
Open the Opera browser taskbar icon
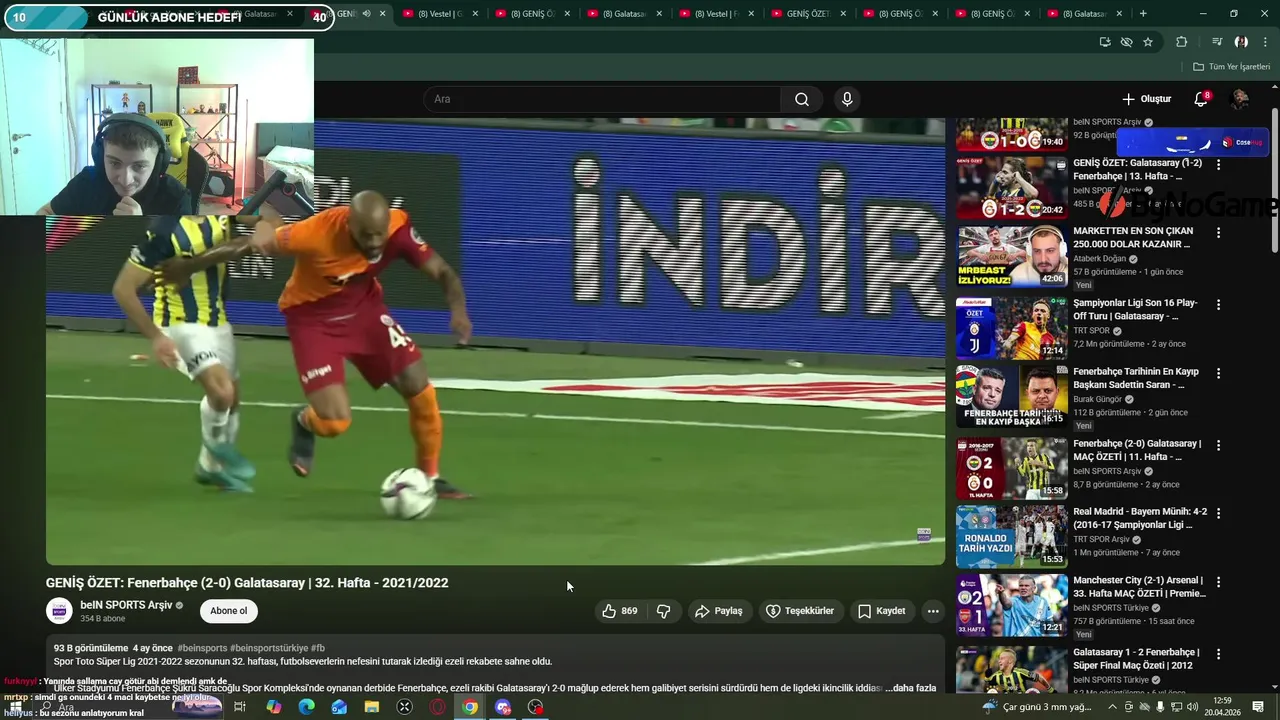437,707
